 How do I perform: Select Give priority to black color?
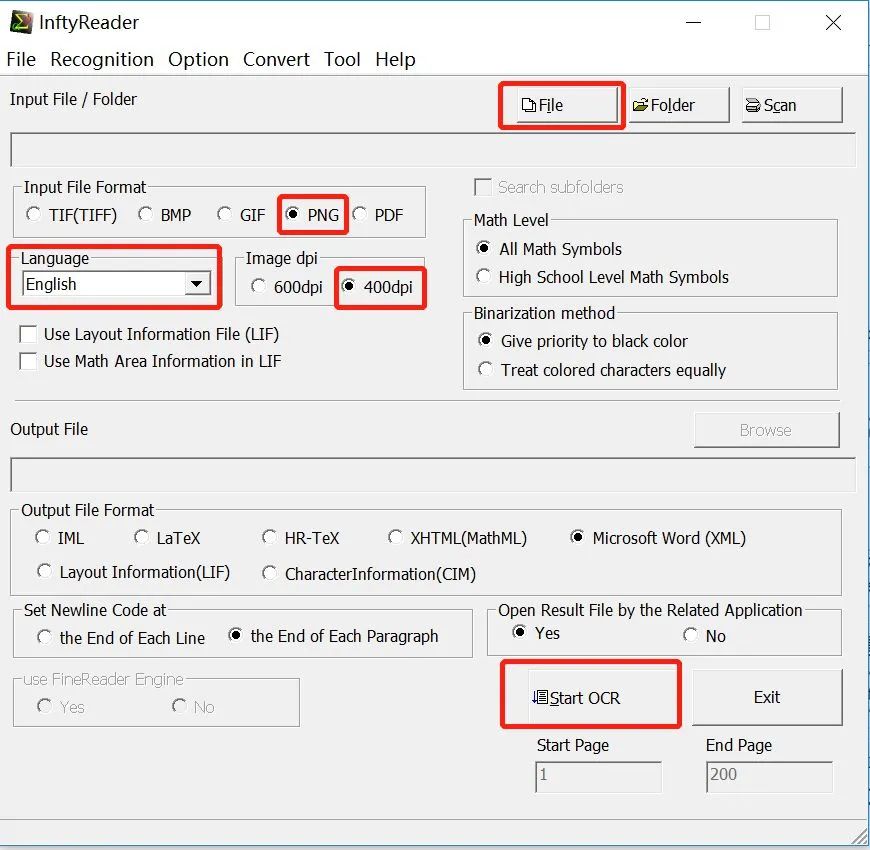coord(583,341)
